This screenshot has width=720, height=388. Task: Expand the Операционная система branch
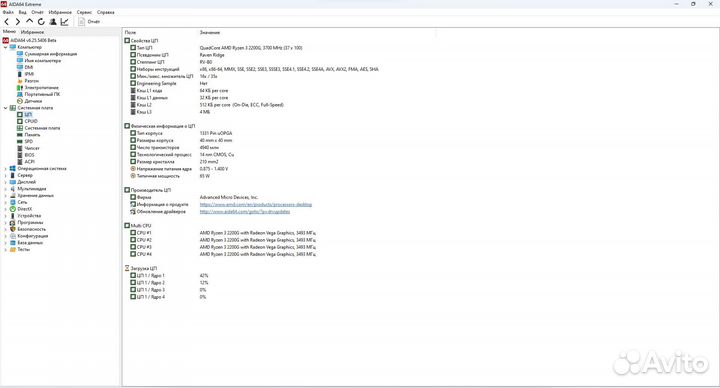tap(6, 169)
